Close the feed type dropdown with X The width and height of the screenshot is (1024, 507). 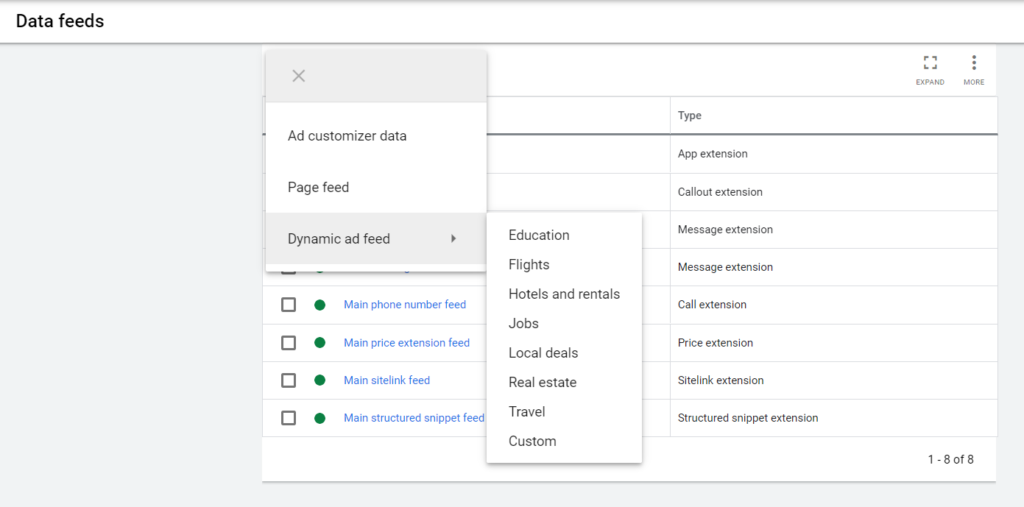(298, 76)
